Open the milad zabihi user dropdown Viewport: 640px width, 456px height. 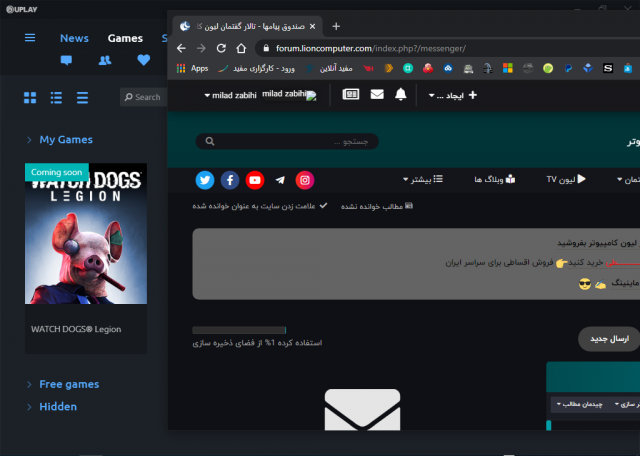[230, 95]
